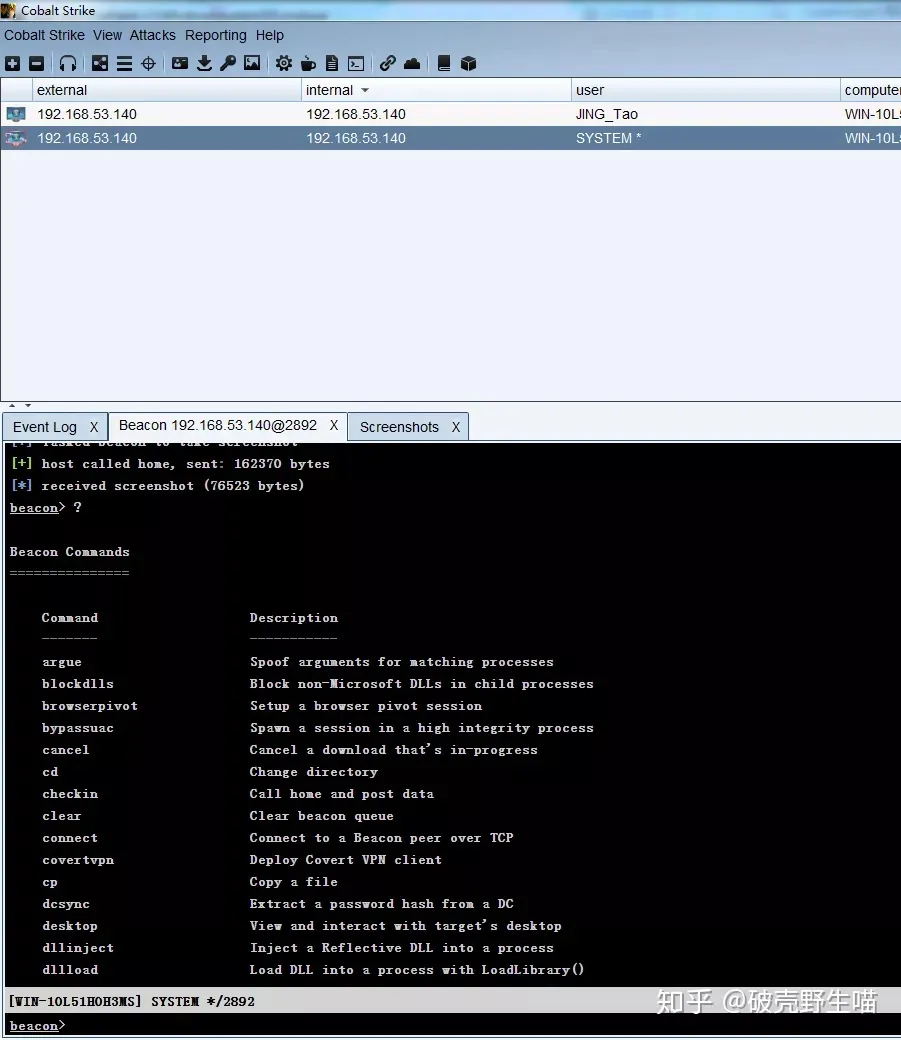Click the session icon of SYSTEM * row
This screenshot has height=1040, width=901.
16,138
